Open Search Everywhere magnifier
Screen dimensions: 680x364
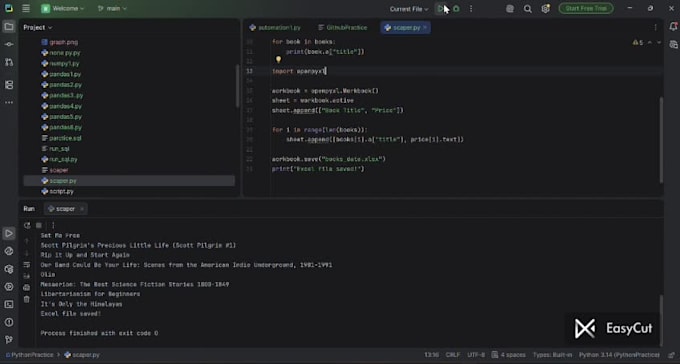coord(528,9)
